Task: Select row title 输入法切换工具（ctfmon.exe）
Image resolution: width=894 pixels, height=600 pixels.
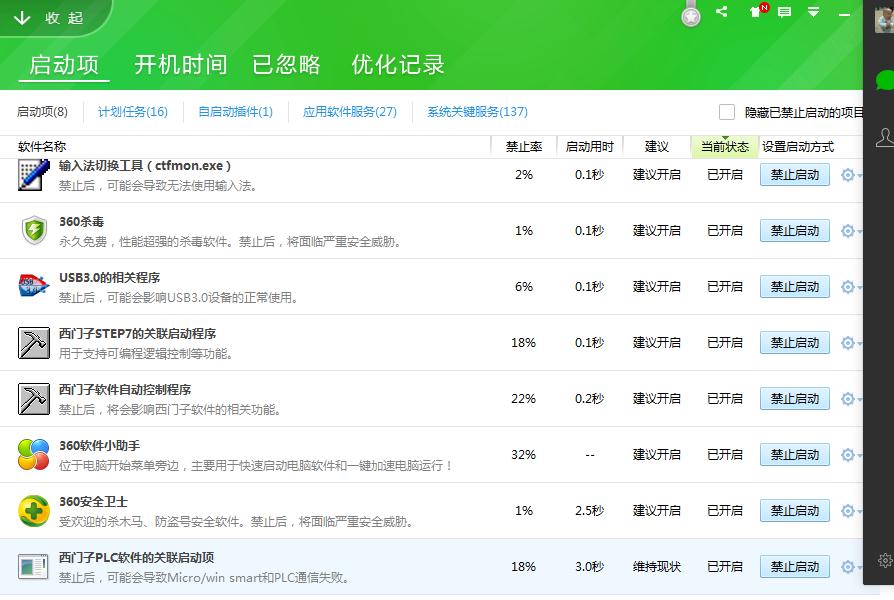Action: pos(145,165)
